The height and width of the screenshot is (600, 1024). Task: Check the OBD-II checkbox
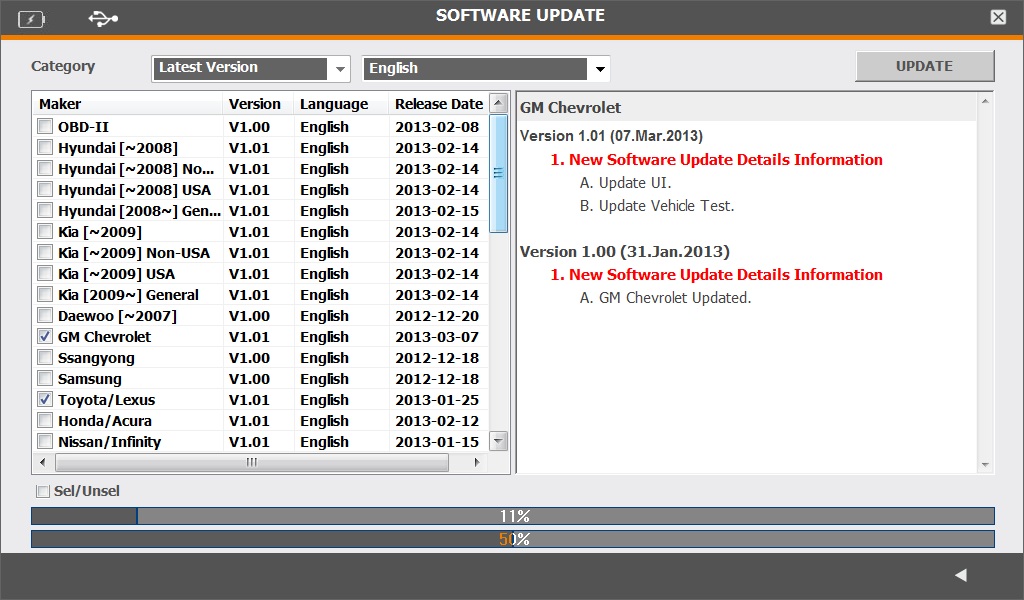point(45,127)
